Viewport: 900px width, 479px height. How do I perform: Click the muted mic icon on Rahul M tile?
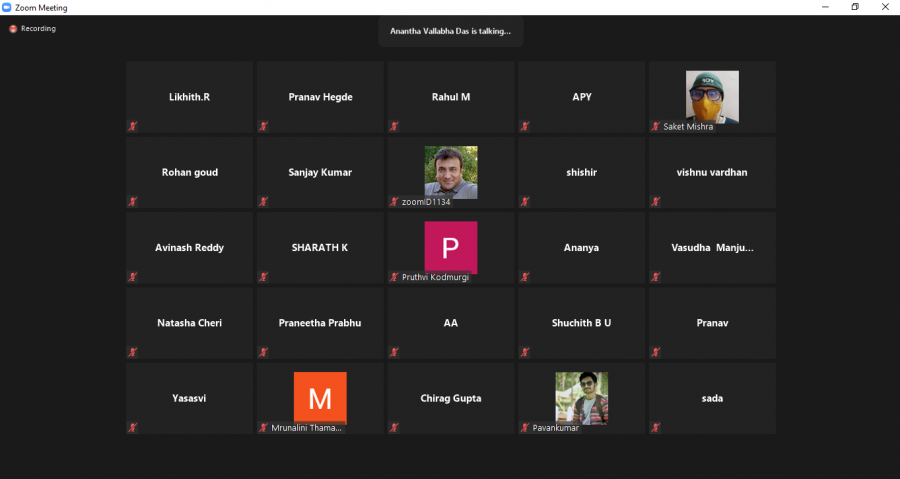(x=394, y=126)
